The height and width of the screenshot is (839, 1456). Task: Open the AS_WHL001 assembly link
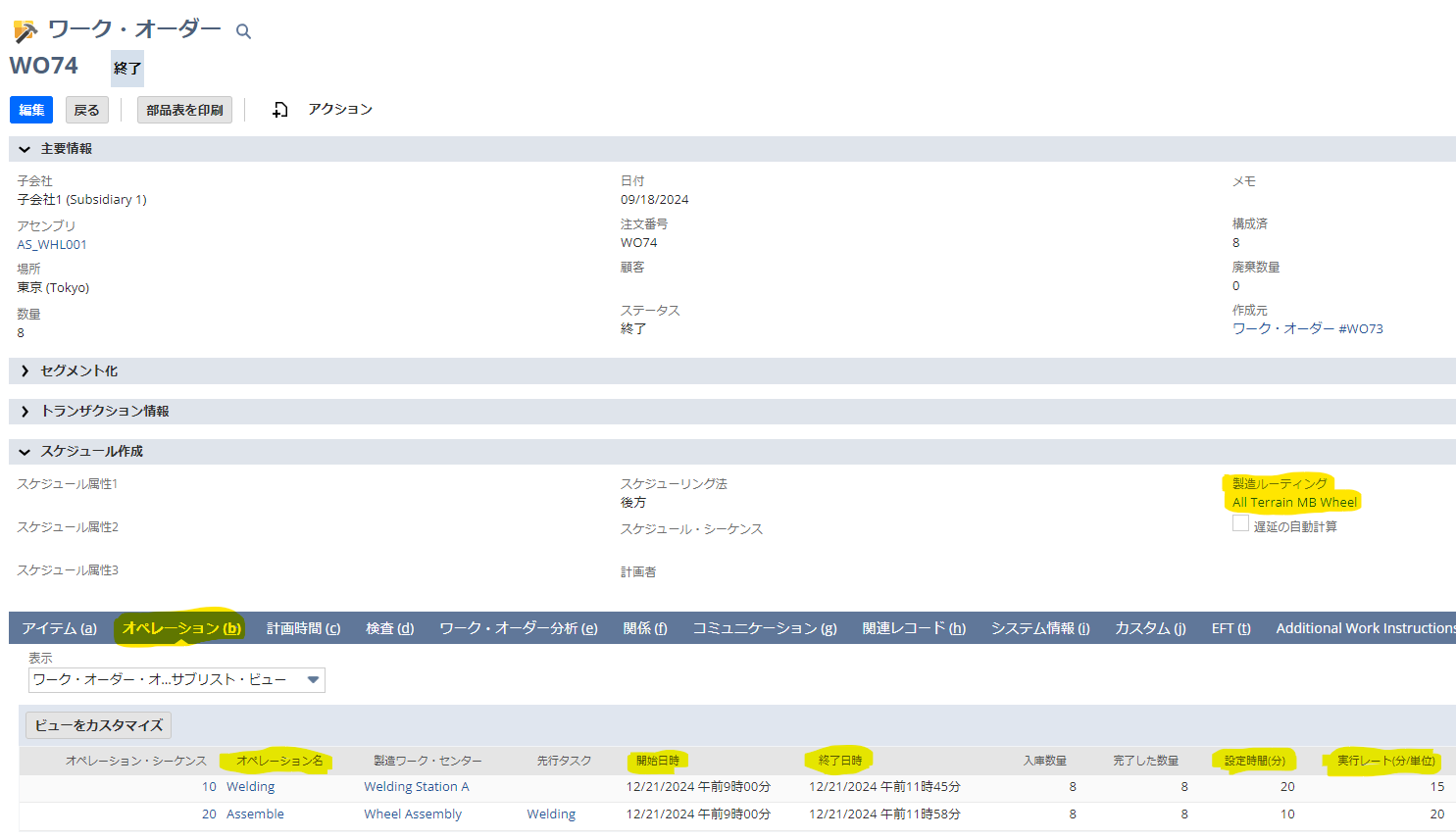coord(52,245)
